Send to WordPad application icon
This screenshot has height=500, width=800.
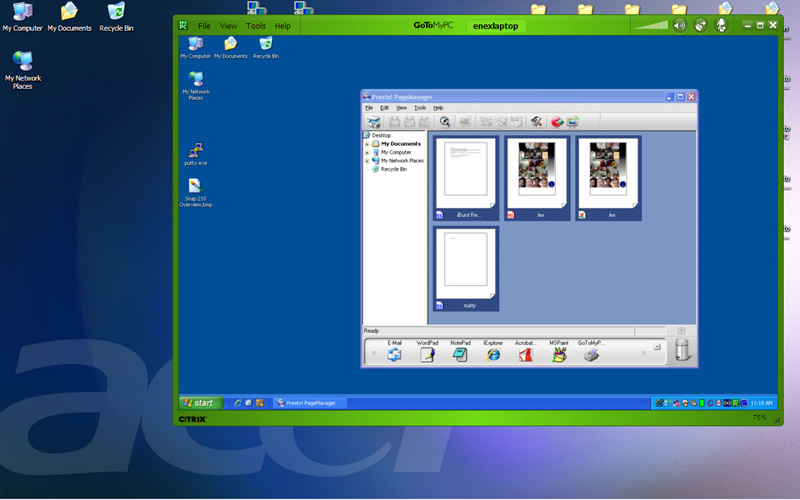(x=427, y=354)
